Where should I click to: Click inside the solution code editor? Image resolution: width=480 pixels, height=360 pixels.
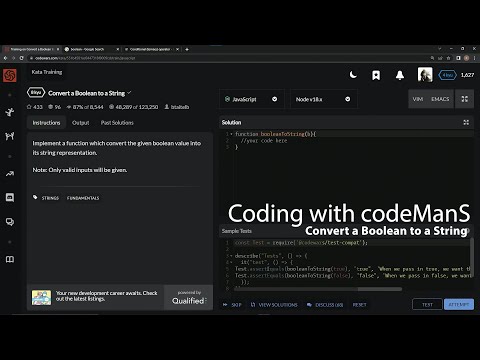click(x=347, y=177)
